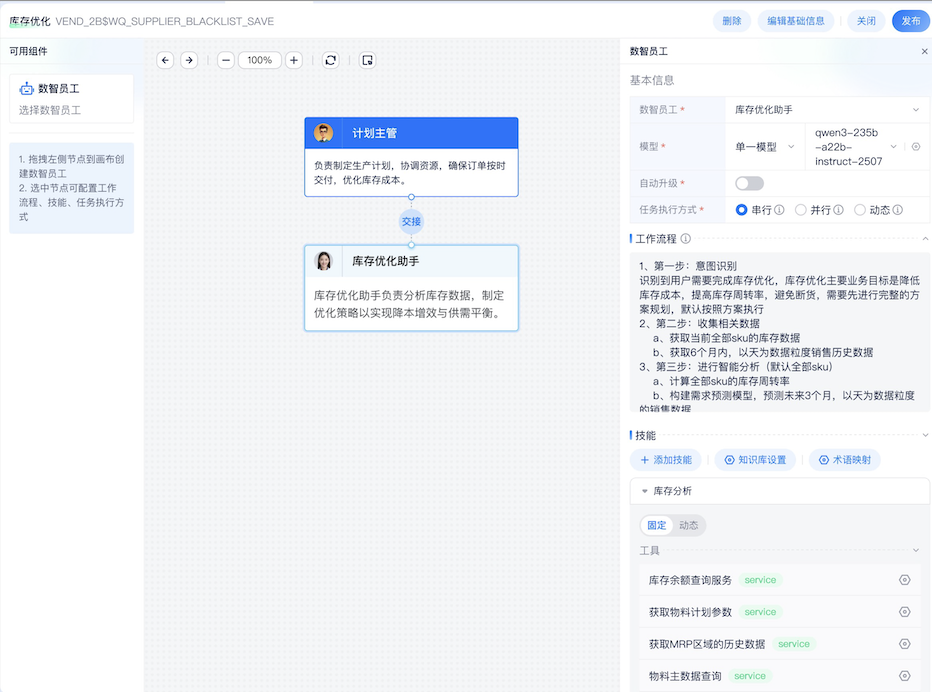This screenshot has height=692, width=932.
Task: Collapse the 库存分析 skill section
Action: click(643, 491)
